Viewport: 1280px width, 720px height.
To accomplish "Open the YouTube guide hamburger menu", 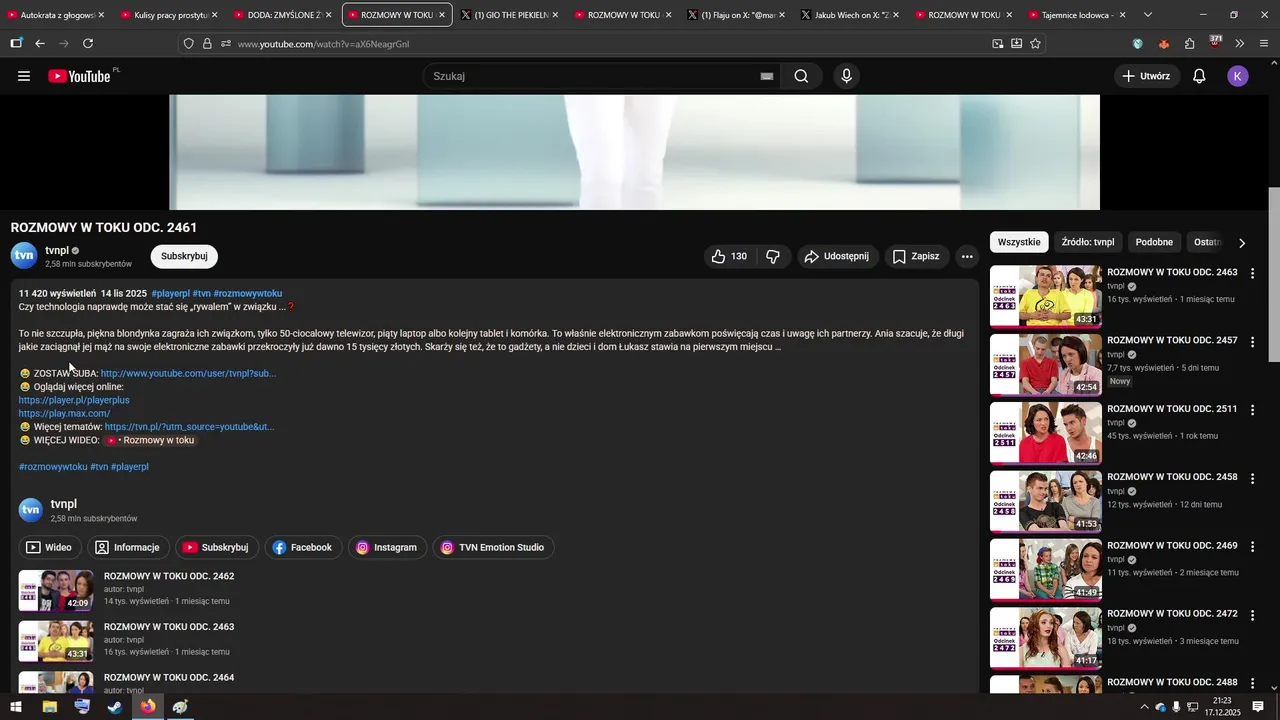I will [x=24, y=76].
